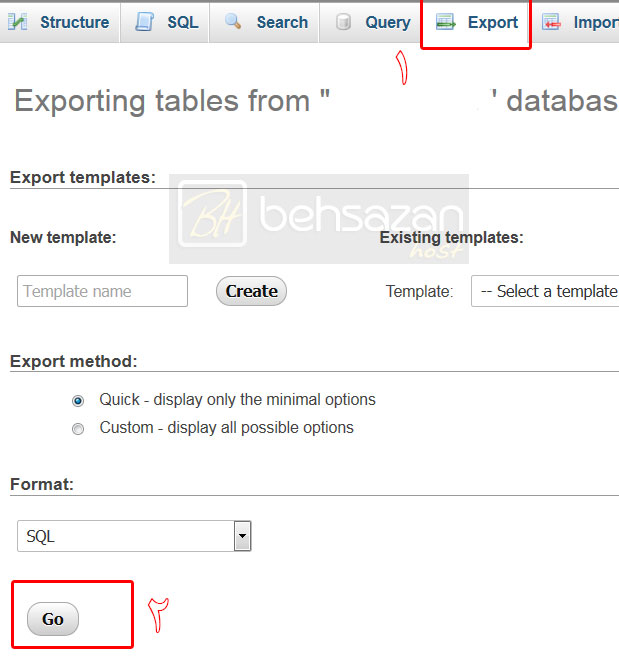Open the SQL tab

pos(165,22)
